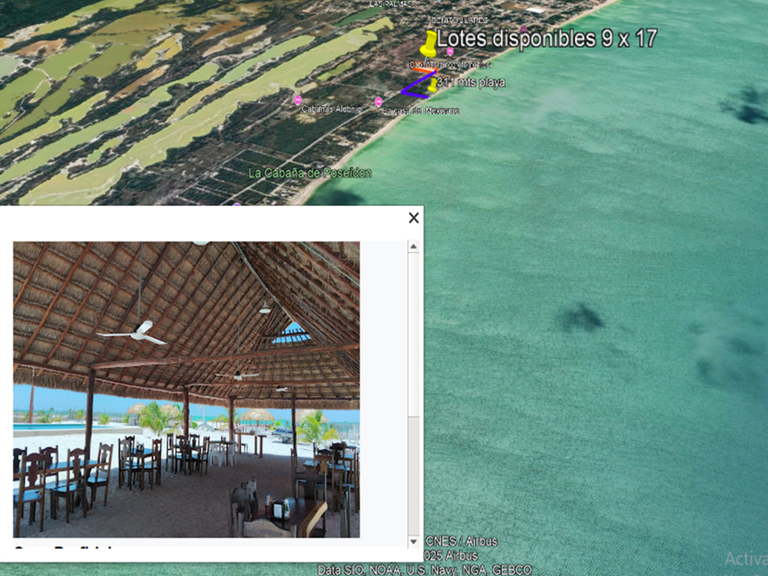The width and height of the screenshot is (768, 576).
Task: Click the 'Las Palmas' label at top of map
Action: 389,4
